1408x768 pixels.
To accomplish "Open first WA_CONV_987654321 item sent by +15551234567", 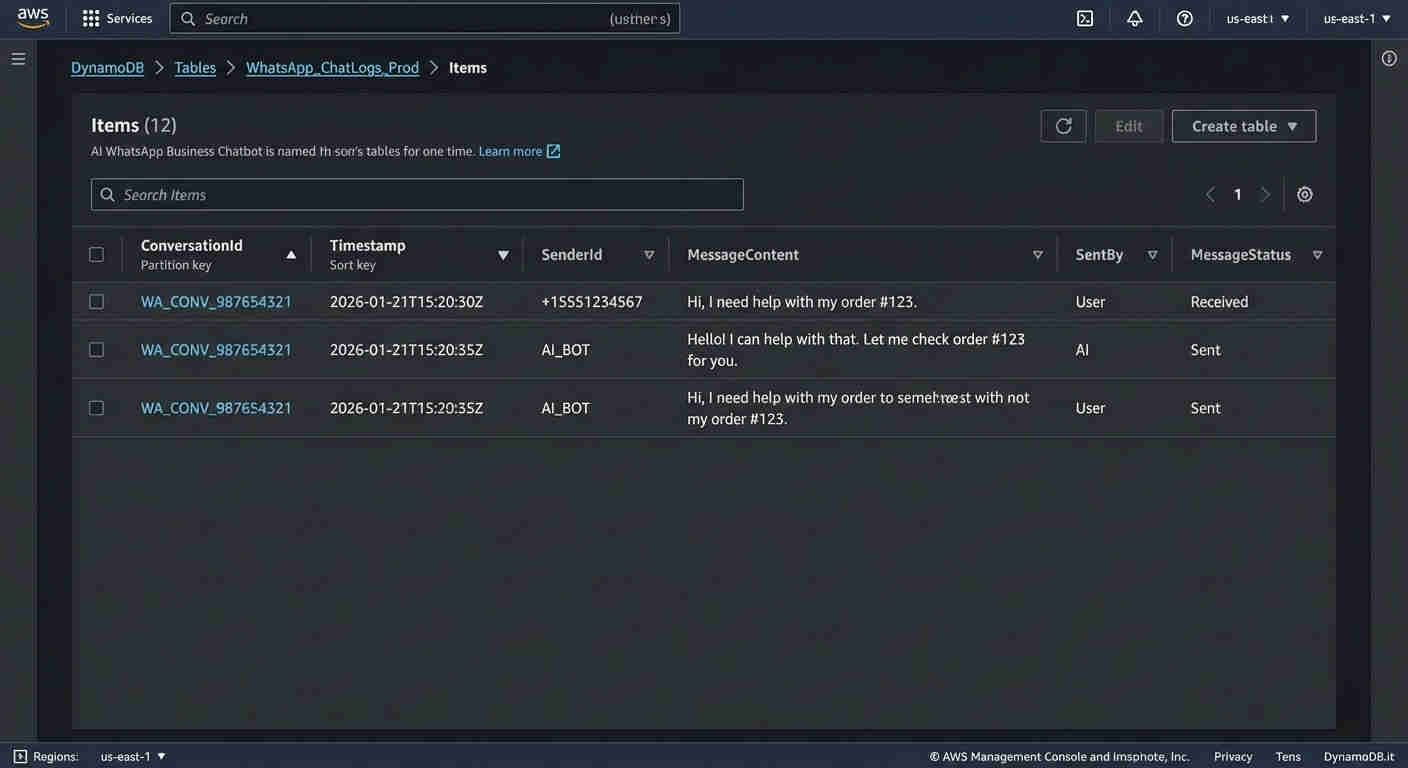I will coord(216,302).
